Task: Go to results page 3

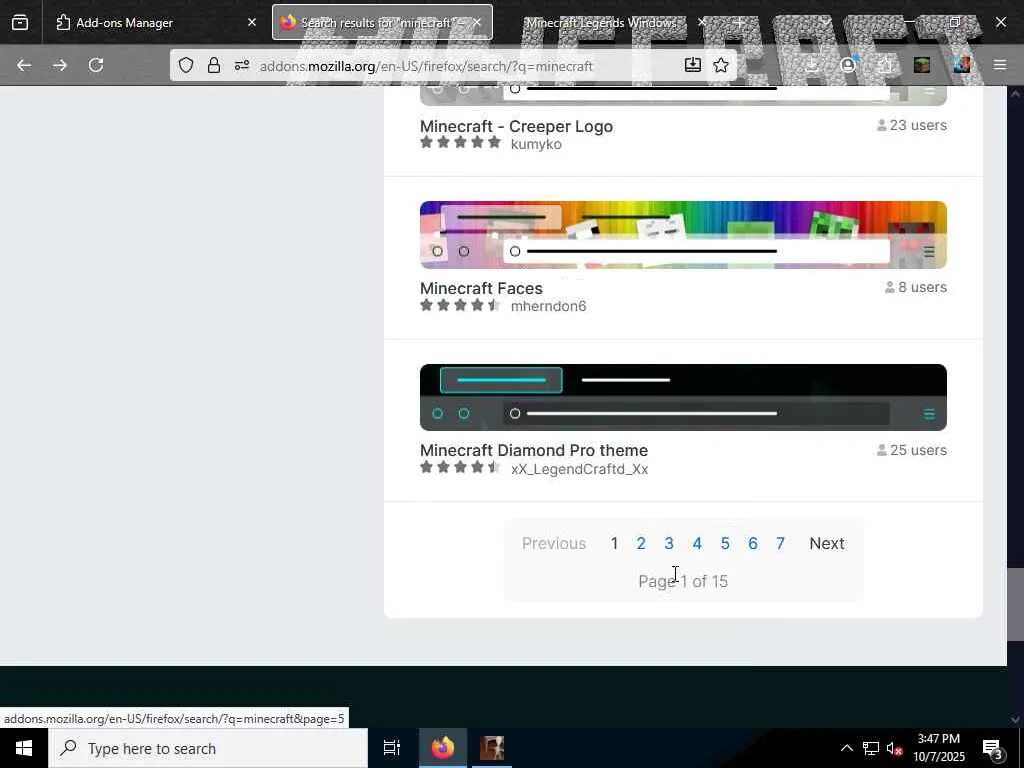Action: coord(669,543)
